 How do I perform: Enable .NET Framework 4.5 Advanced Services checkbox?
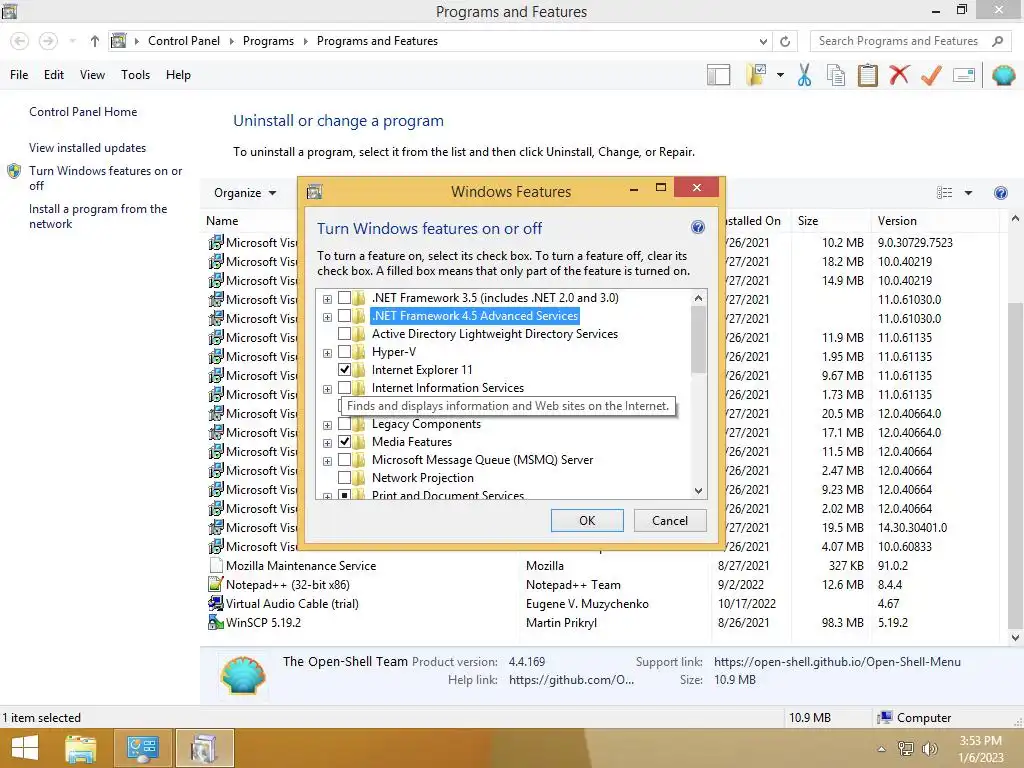coord(344,316)
